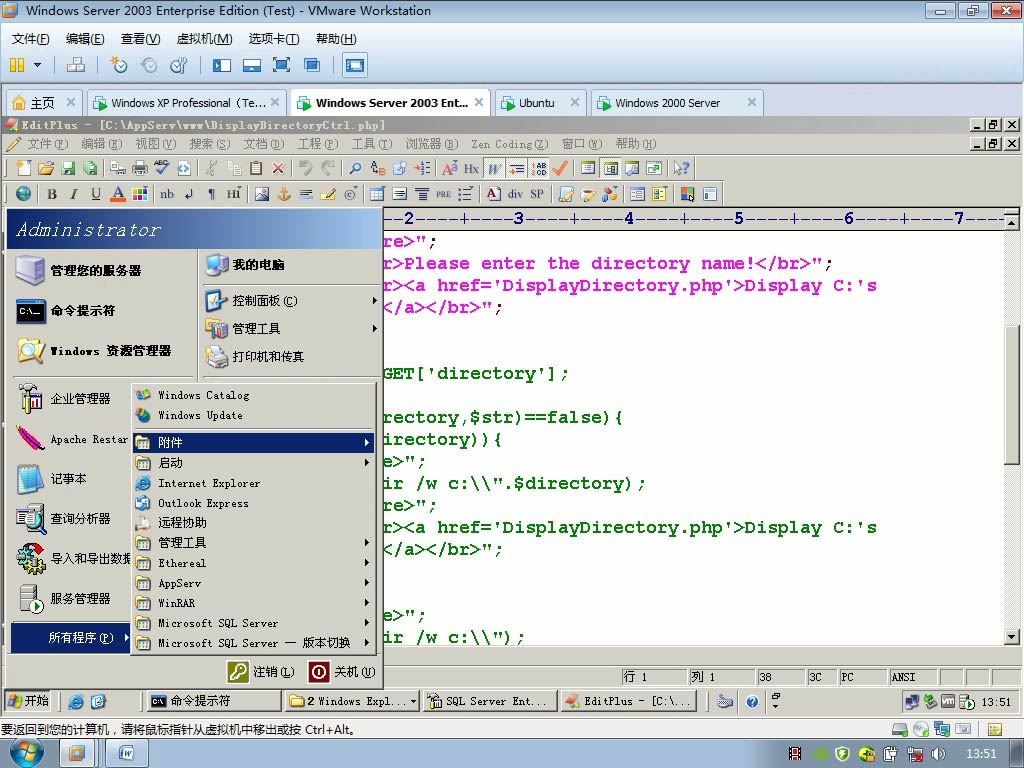Click 所有程序 in the Start menu
The height and width of the screenshot is (768, 1024).
71,637
